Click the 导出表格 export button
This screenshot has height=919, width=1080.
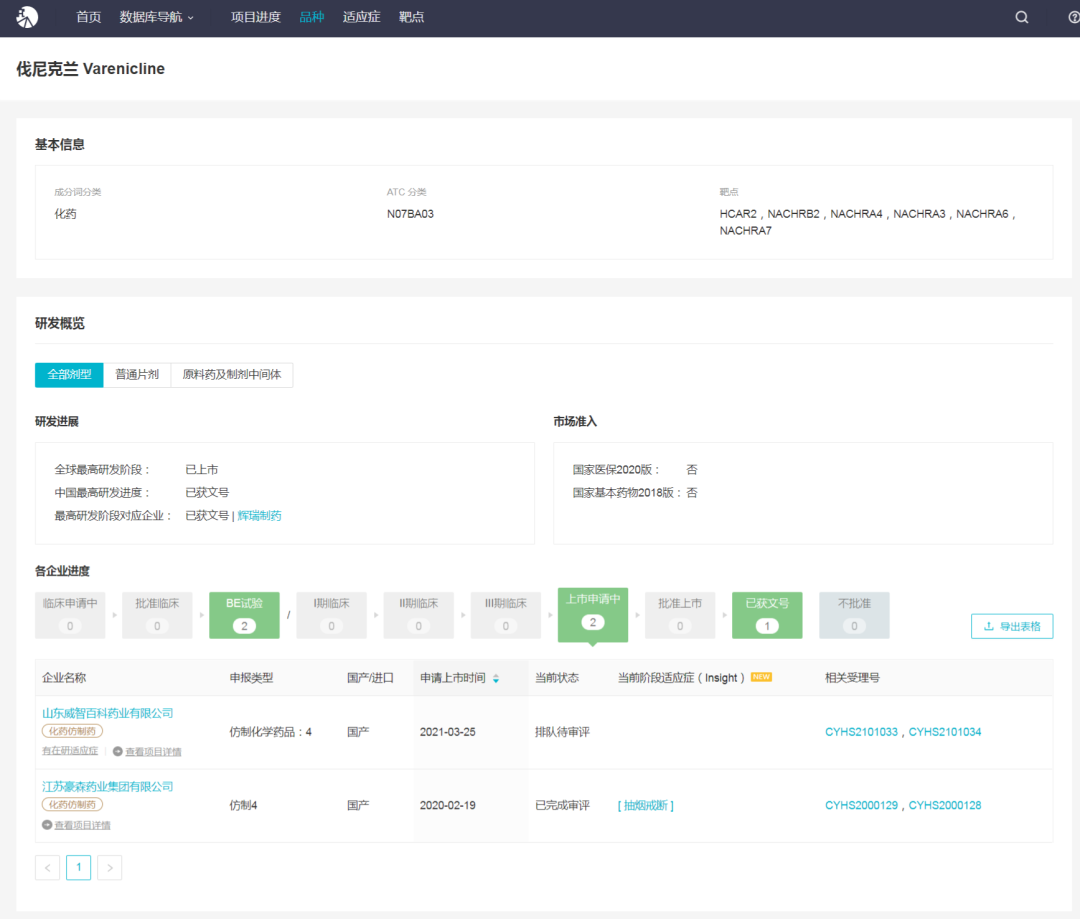click(x=1011, y=626)
